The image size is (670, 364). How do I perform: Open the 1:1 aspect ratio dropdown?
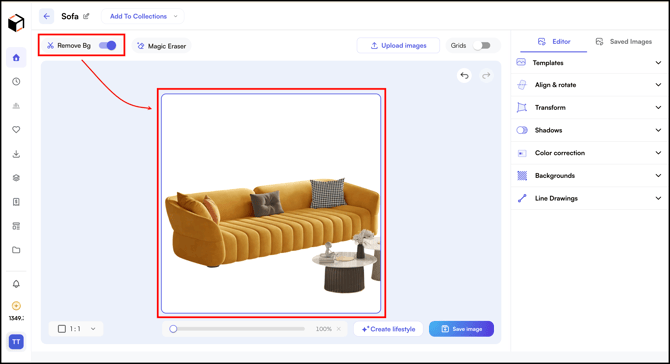pos(76,329)
